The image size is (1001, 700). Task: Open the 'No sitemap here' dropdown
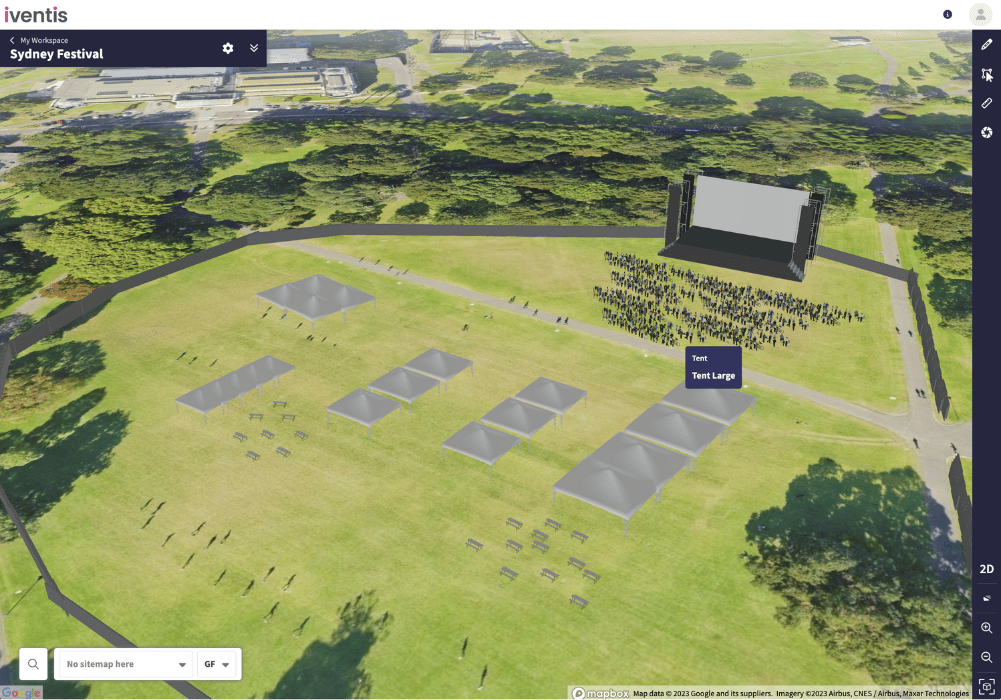[x=125, y=664]
